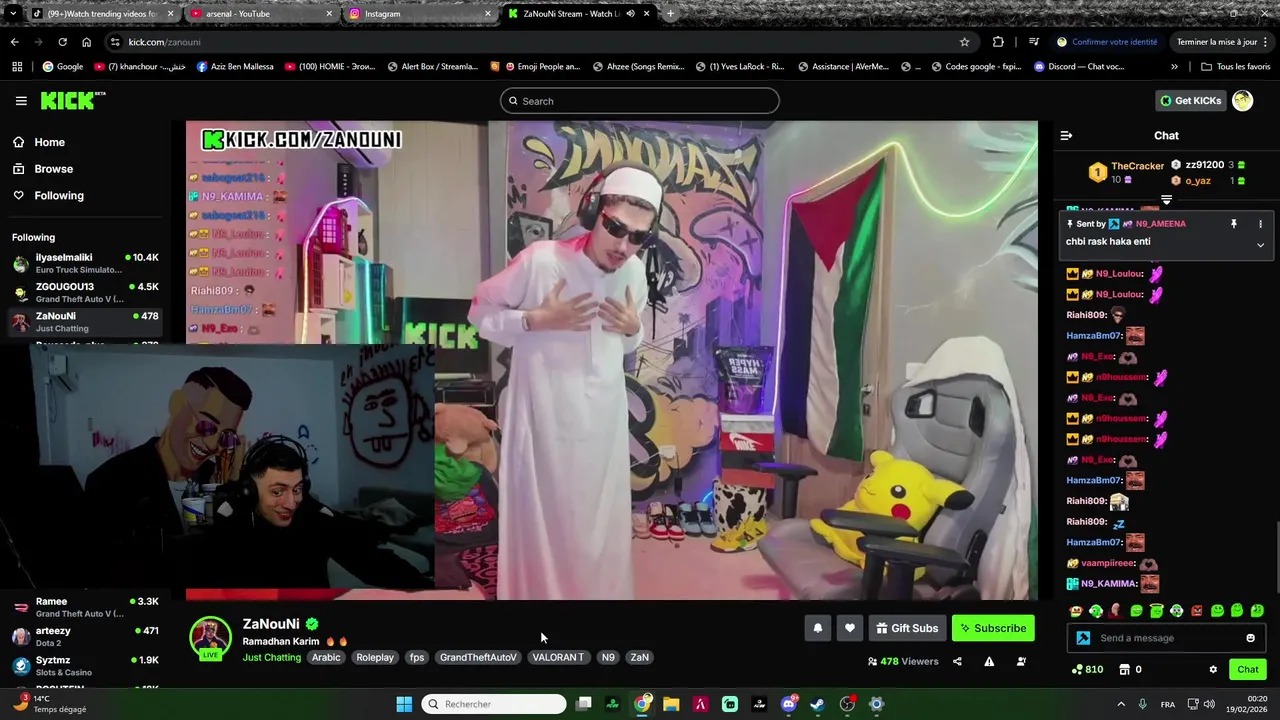Click the Gift Subs button
1280x720 pixels.
pos(907,628)
